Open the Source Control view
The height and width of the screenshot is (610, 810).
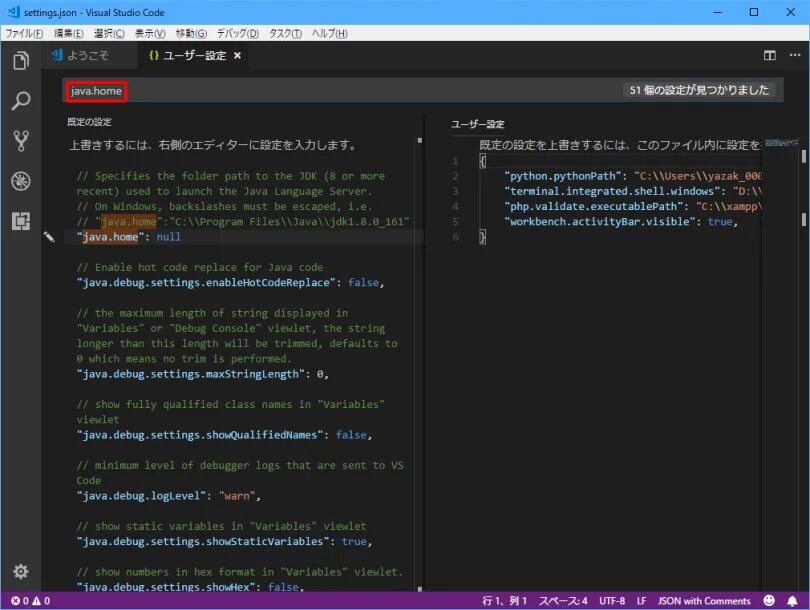tap(21, 140)
